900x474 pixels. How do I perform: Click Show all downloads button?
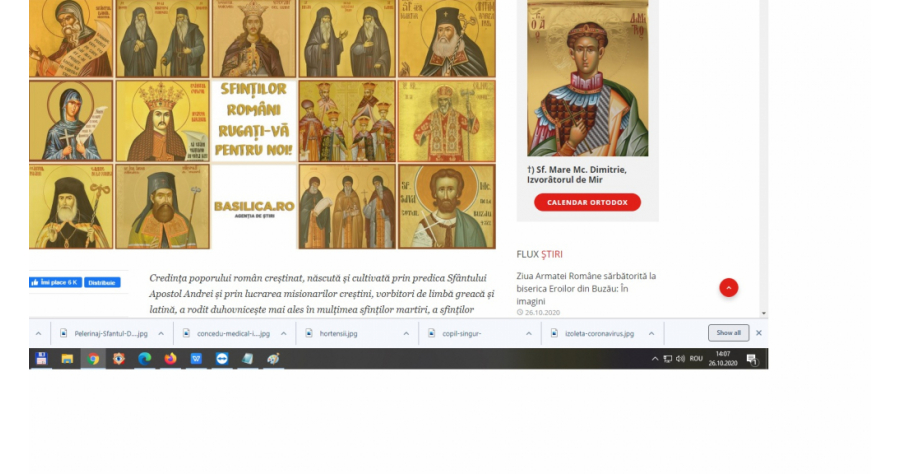click(x=728, y=333)
